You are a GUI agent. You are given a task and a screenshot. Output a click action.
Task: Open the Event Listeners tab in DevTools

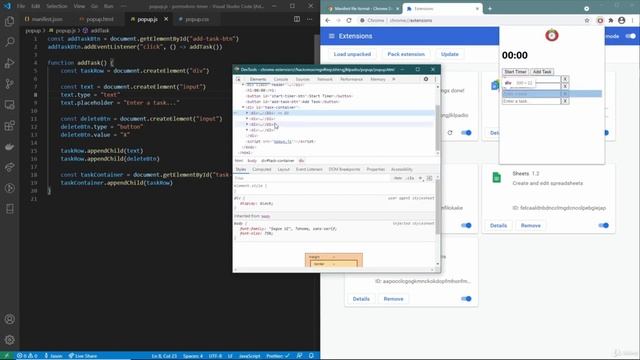[309, 169]
